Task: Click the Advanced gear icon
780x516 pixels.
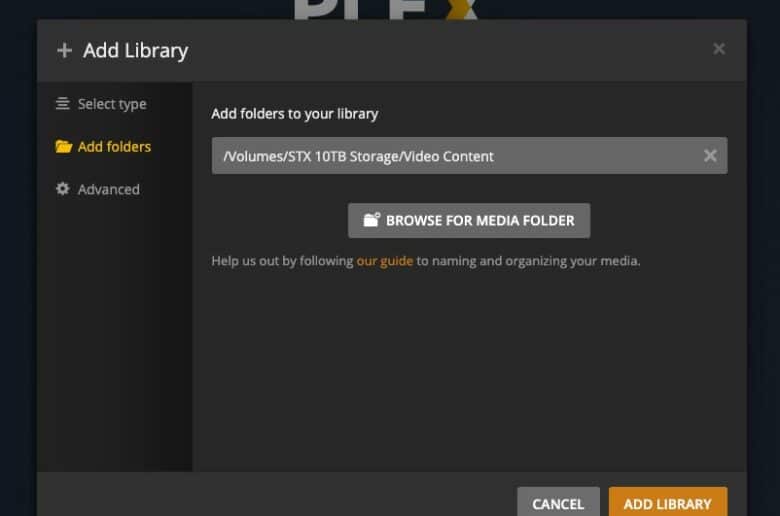Action: point(63,189)
